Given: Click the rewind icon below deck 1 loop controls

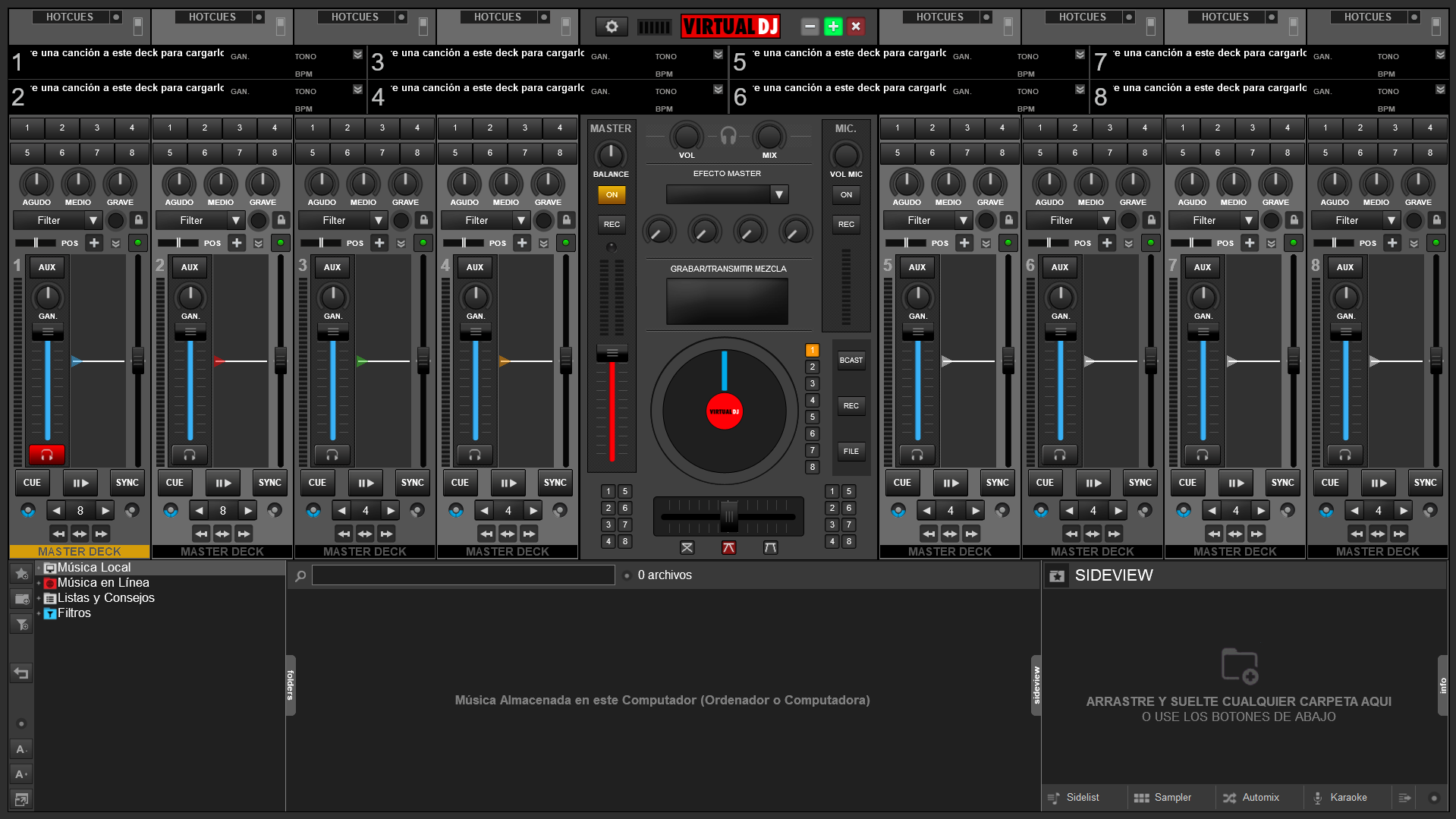Looking at the screenshot, I should (x=58, y=534).
